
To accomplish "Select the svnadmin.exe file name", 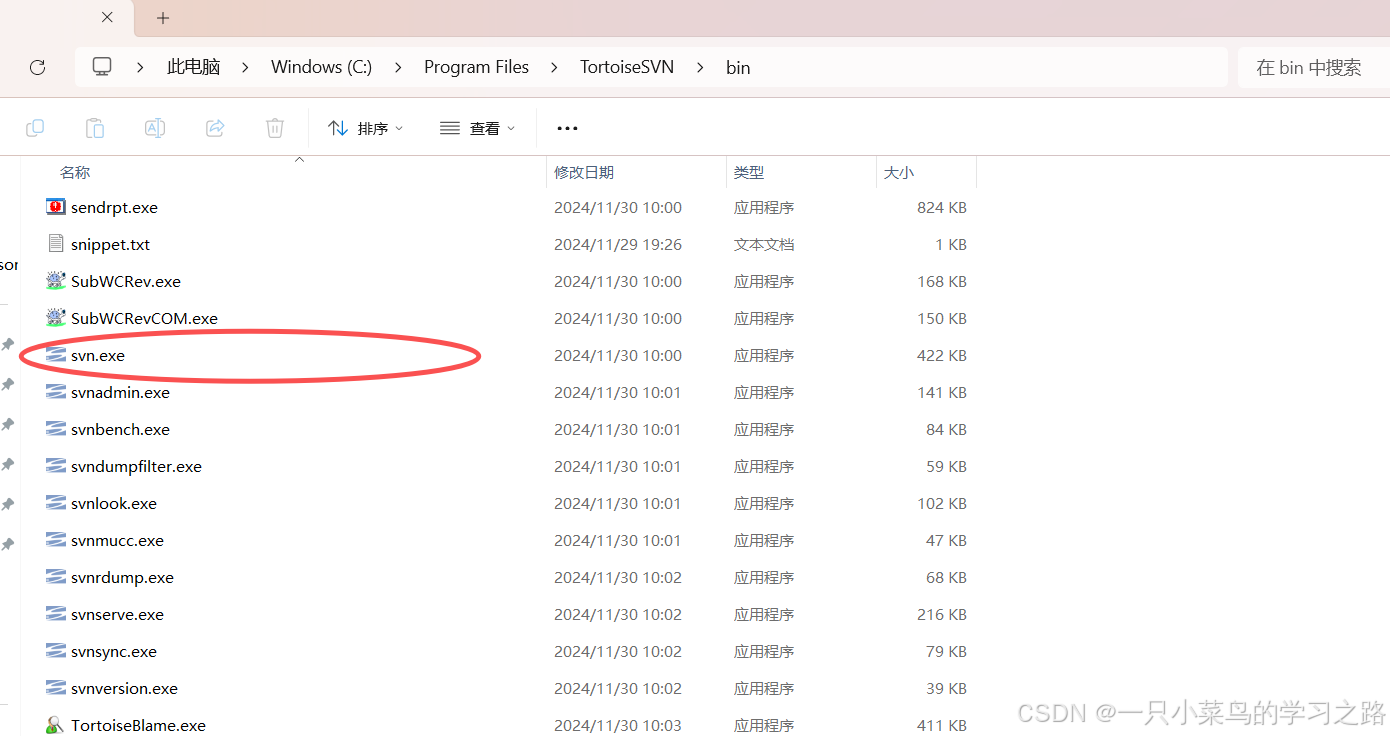I will pyautogui.click(x=120, y=392).
